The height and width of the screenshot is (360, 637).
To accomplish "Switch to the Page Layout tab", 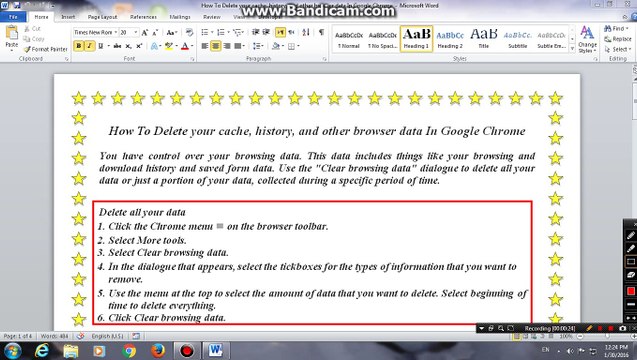I will pyautogui.click(x=102, y=17).
